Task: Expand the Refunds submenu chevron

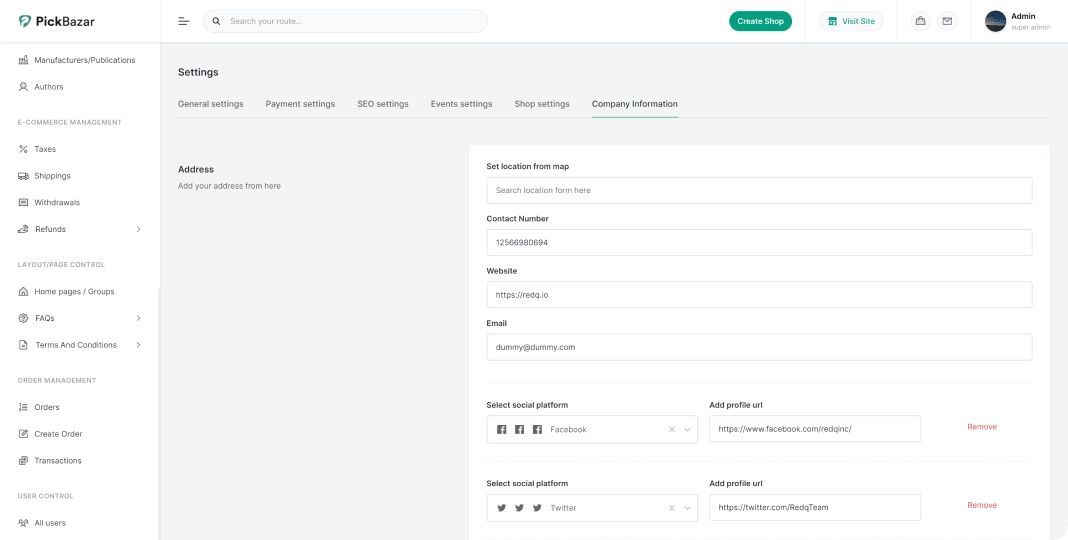Action: 138,229
